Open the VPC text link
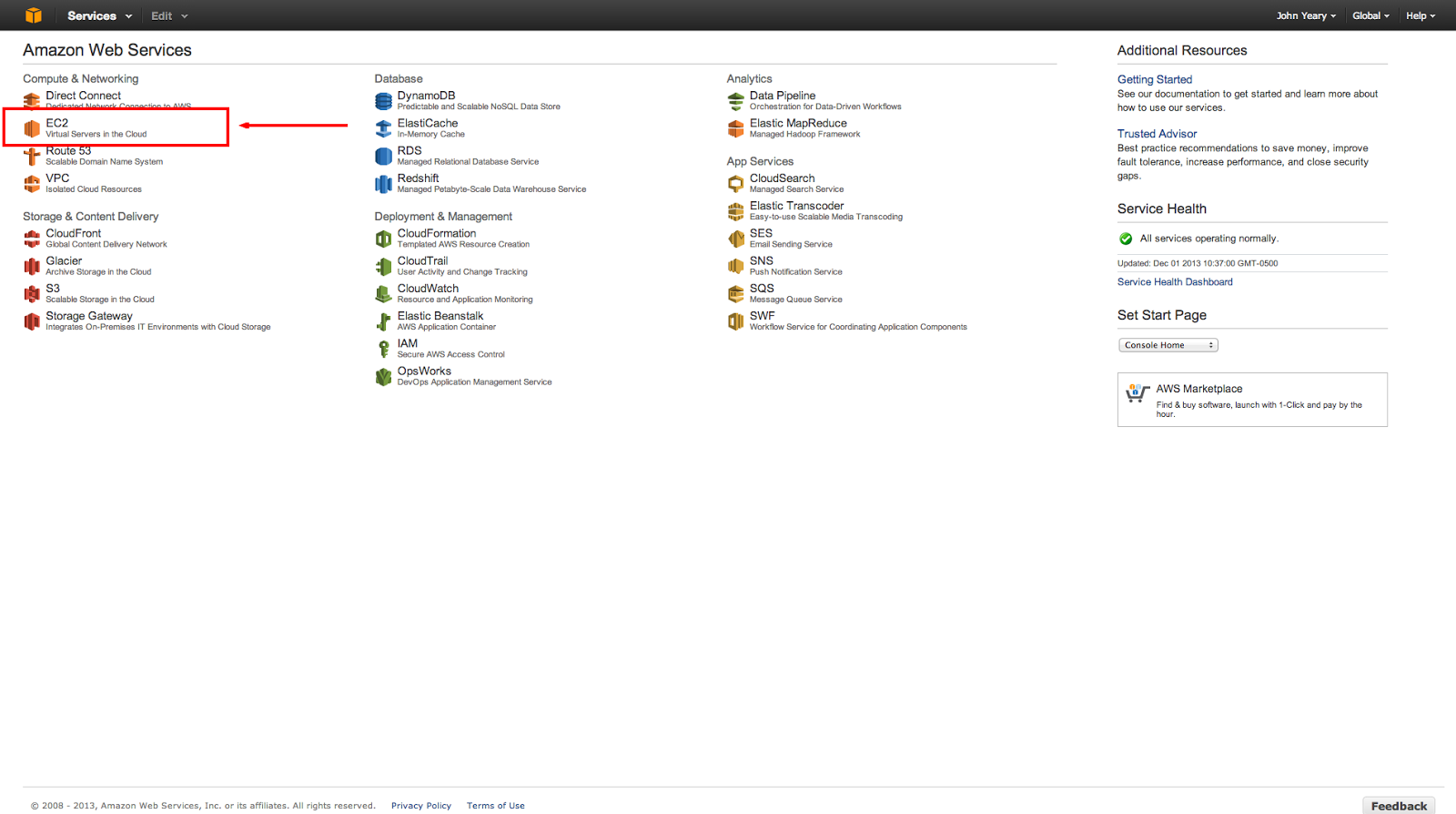Image resolution: width=1456 pixels, height=814 pixels. pyautogui.click(x=57, y=178)
